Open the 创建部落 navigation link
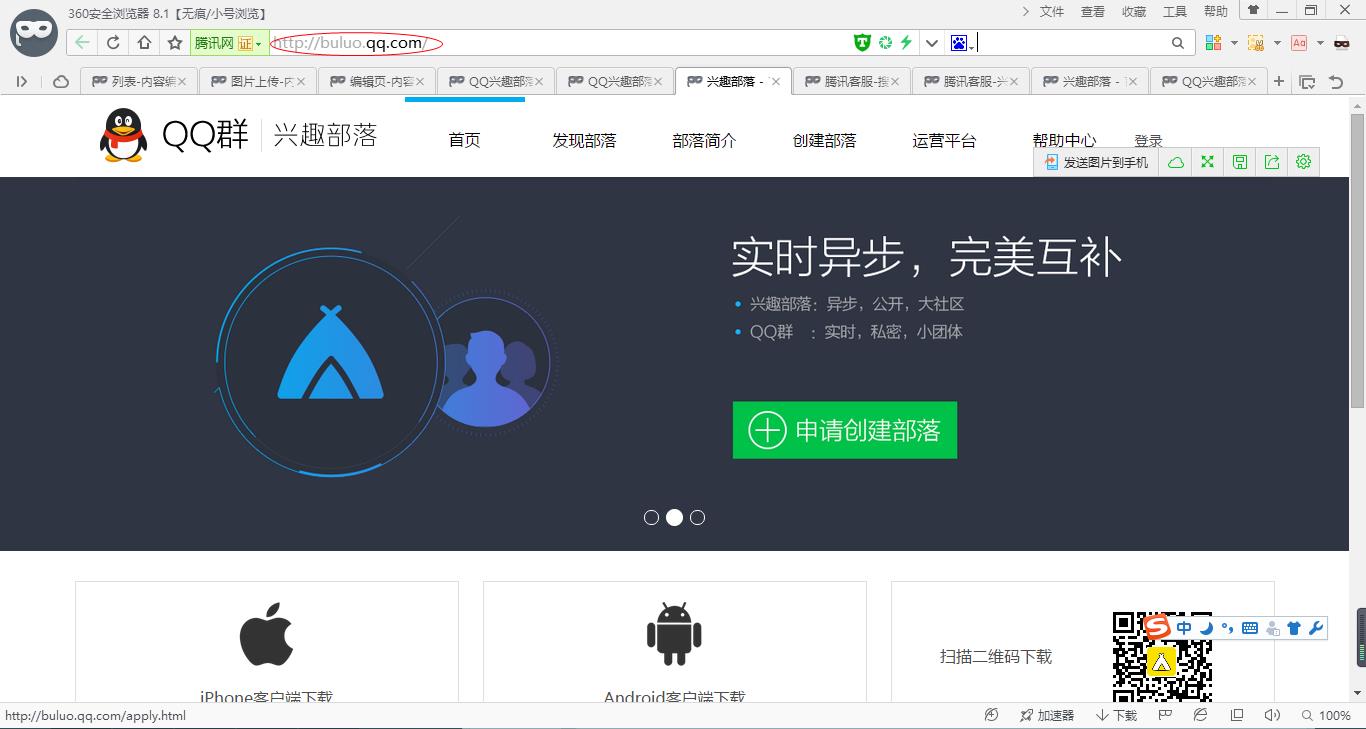Image resolution: width=1366 pixels, height=729 pixels. tap(824, 141)
